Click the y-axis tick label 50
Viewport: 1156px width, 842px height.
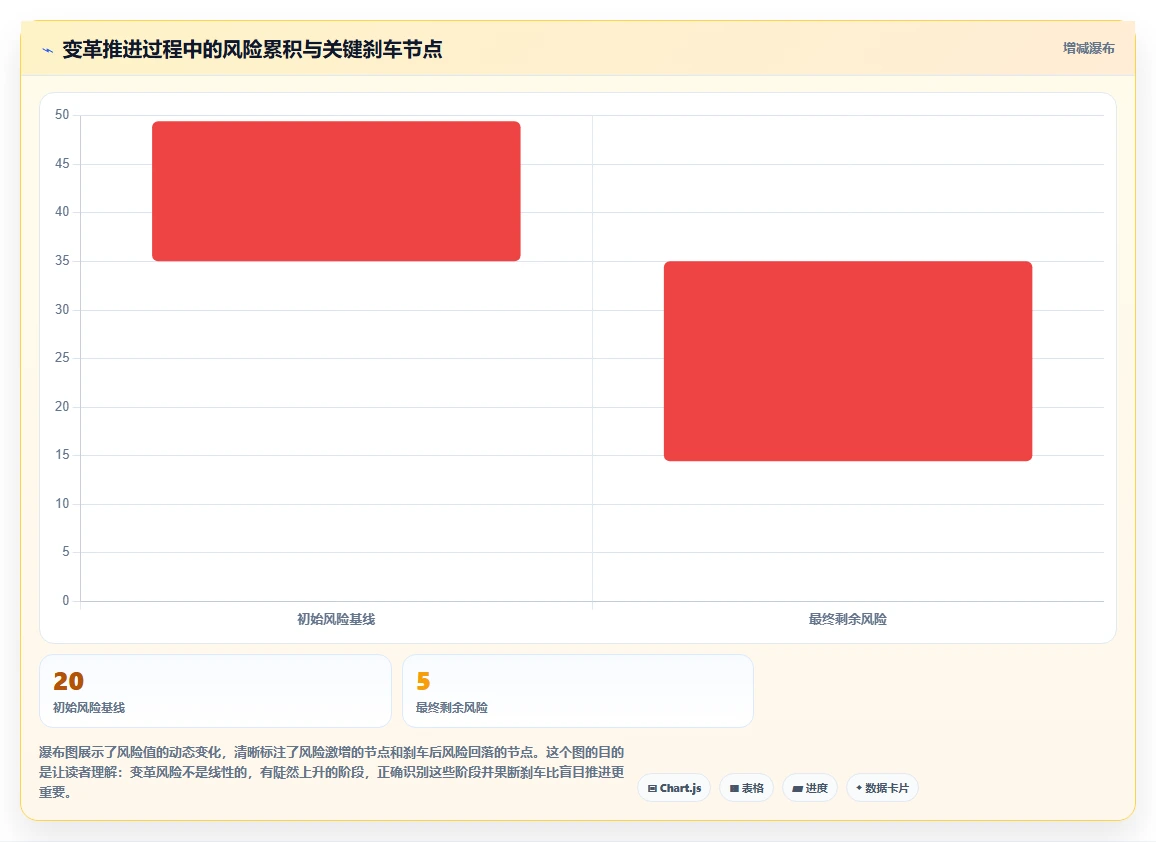point(62,115)
